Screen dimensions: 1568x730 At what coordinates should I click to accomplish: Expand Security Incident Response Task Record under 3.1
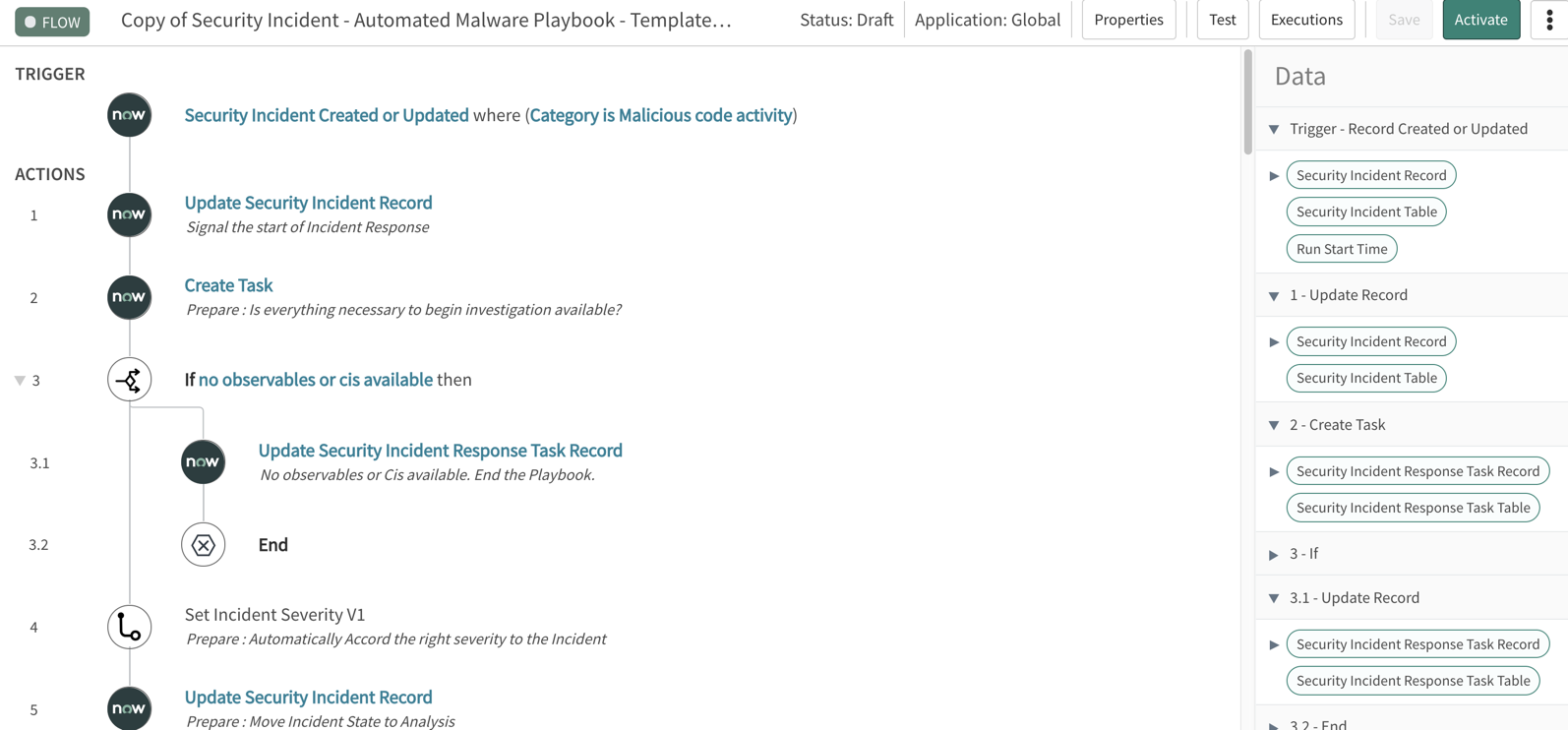[1274, 644]
